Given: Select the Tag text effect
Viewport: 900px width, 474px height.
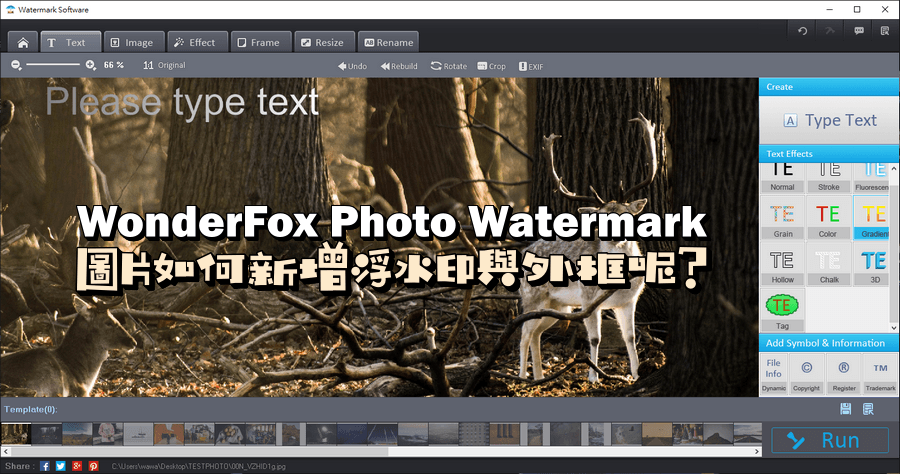Looking at the screenshot, I should pyautogui.click(x=782, y=310).
